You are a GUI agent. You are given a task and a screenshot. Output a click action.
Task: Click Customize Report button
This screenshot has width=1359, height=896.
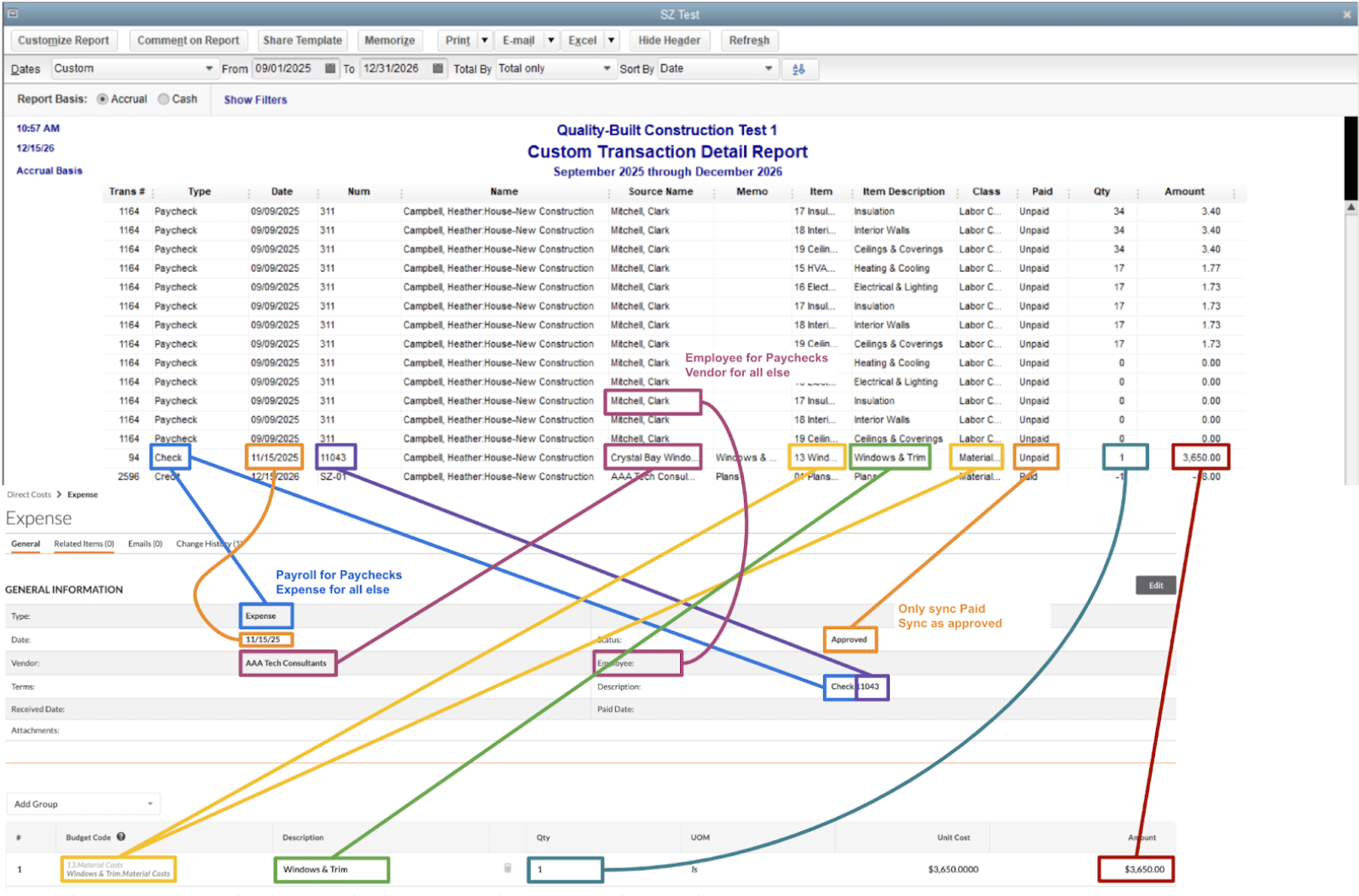tap(63, 40)
